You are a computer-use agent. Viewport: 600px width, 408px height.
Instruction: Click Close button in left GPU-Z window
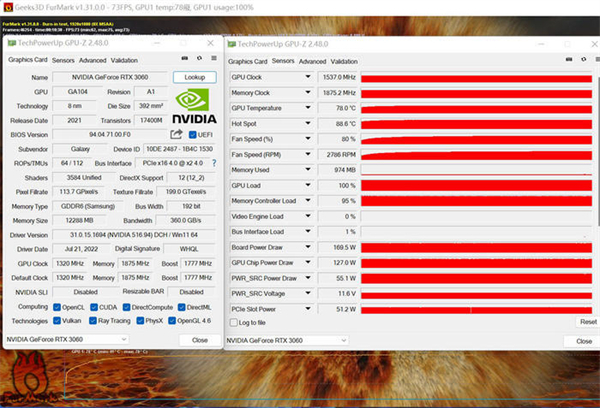(x=200, y=340)
